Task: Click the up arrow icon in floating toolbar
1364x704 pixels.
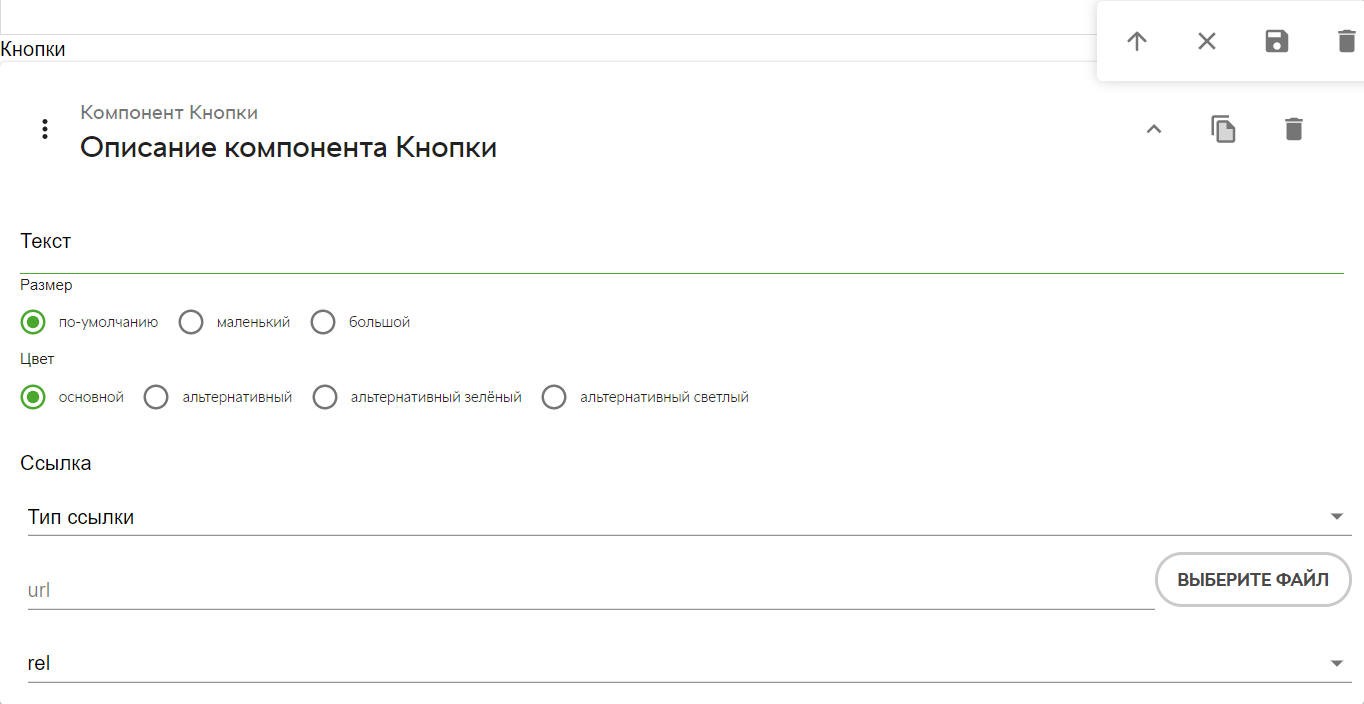Action: pyautogui.click(x=1137, y=41)
